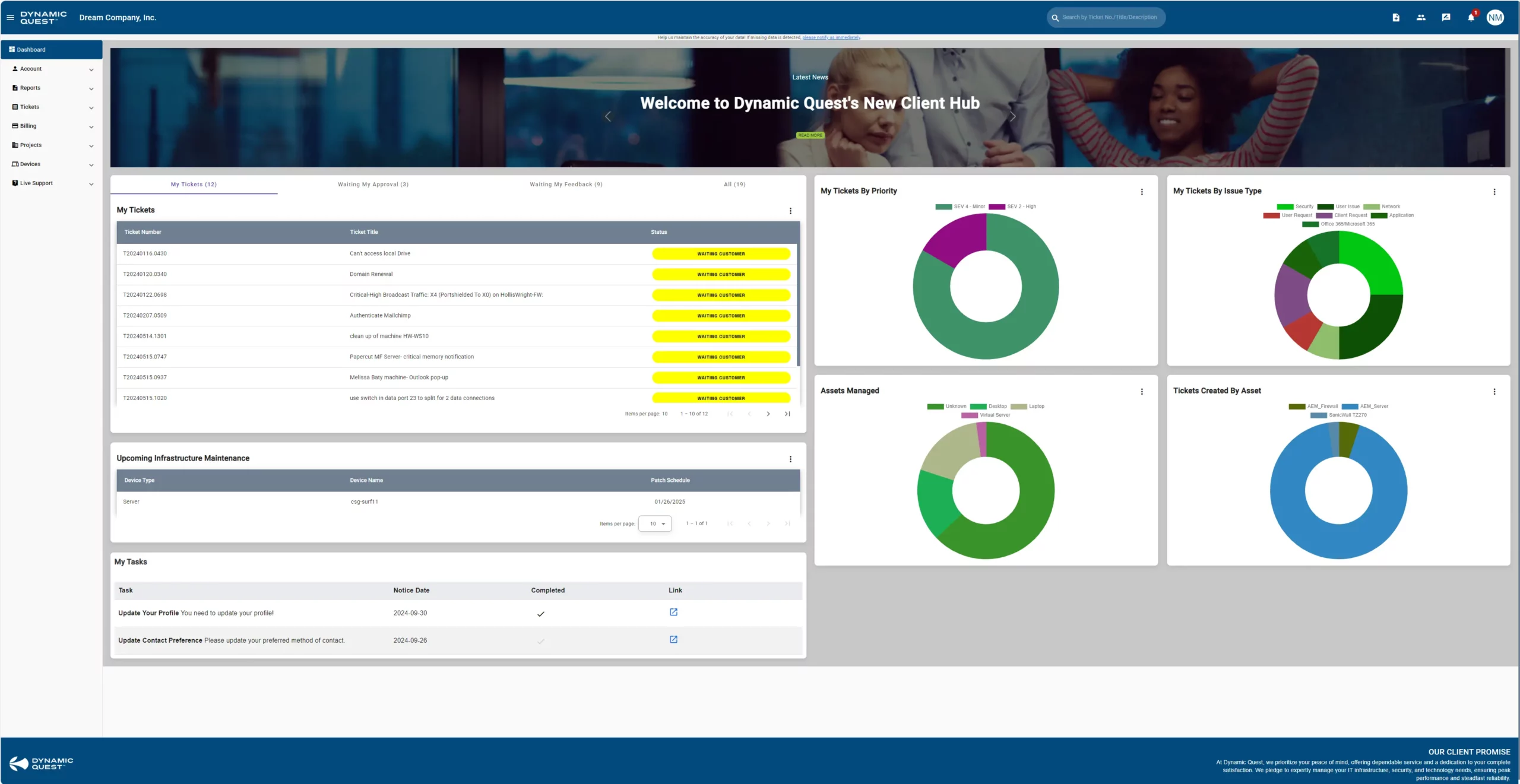This screenshot has height=784, width=1520.
Task: Open the feedback chat icon in header
Action: (1446, 17)
